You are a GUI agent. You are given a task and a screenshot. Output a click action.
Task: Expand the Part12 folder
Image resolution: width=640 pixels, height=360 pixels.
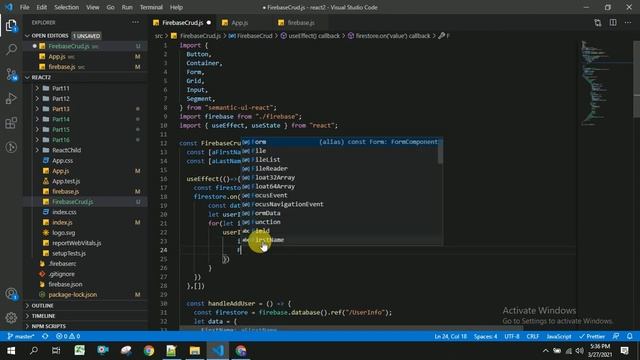point(60,98)
